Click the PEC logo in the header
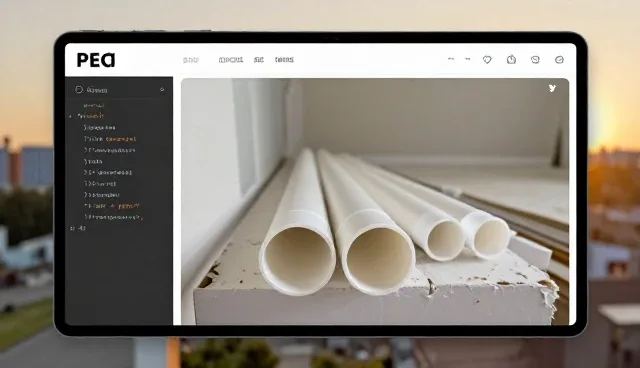Screen dimensions: 640x368 click(96, 60)
